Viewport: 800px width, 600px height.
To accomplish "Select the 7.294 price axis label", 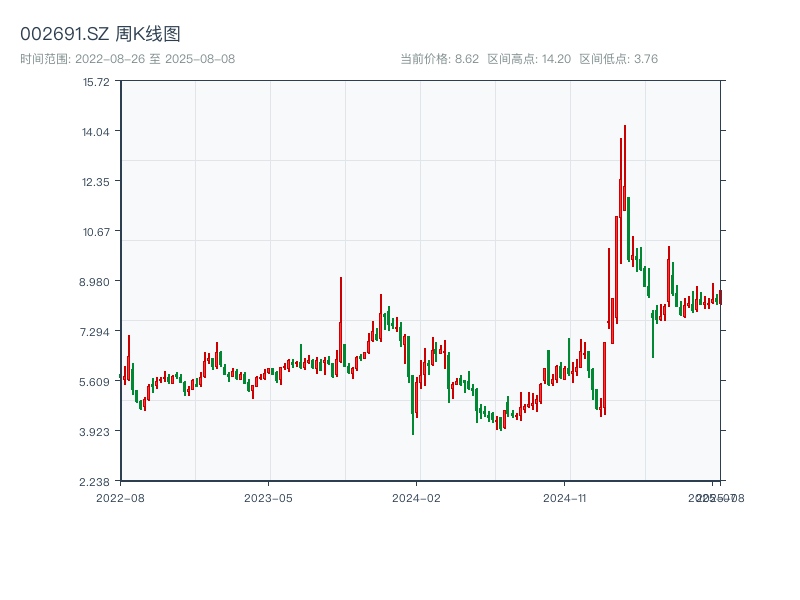I will 96,332.
